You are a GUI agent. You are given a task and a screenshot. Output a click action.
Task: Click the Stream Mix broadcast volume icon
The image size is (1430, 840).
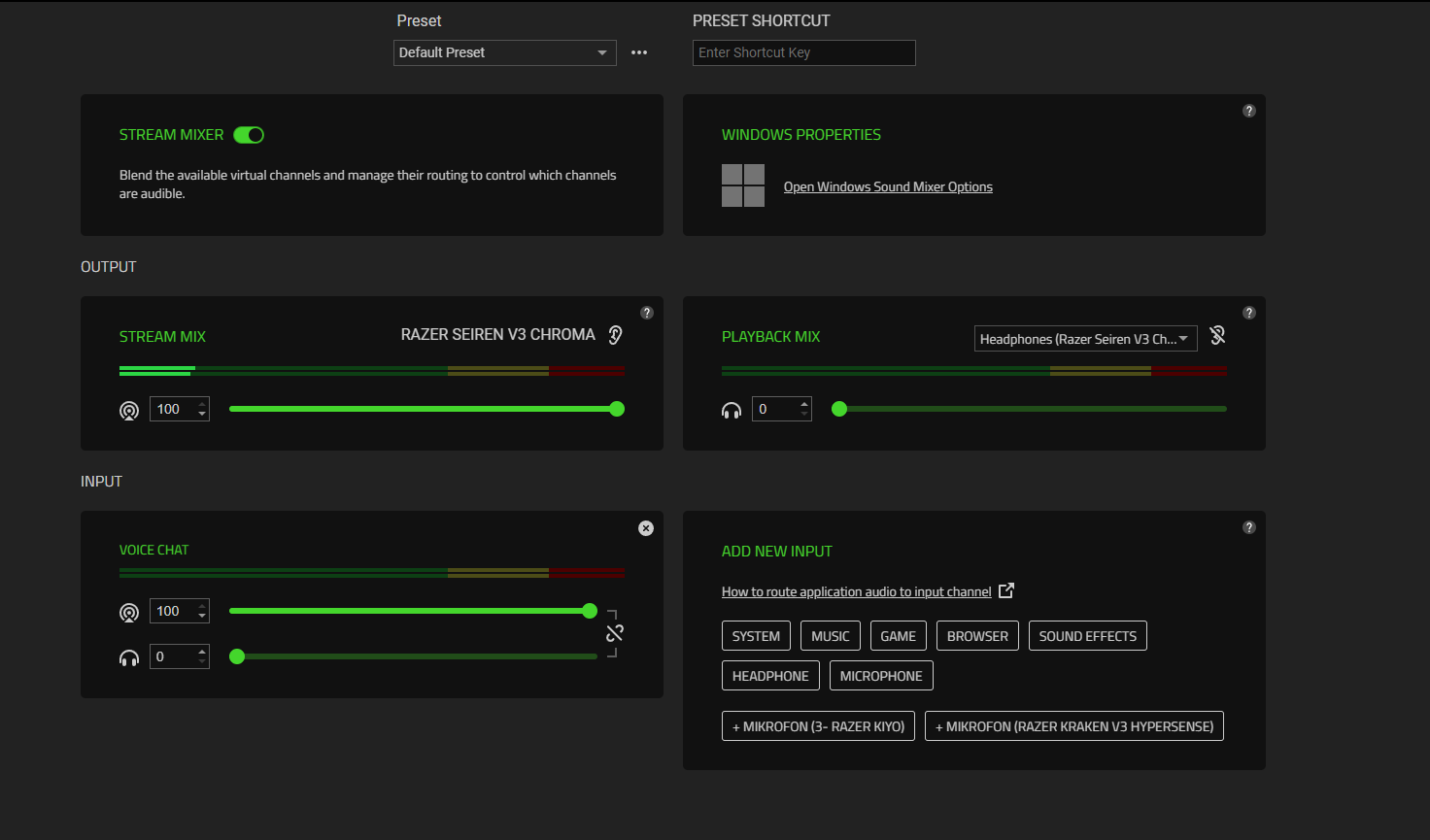click(x=129, y=410)
